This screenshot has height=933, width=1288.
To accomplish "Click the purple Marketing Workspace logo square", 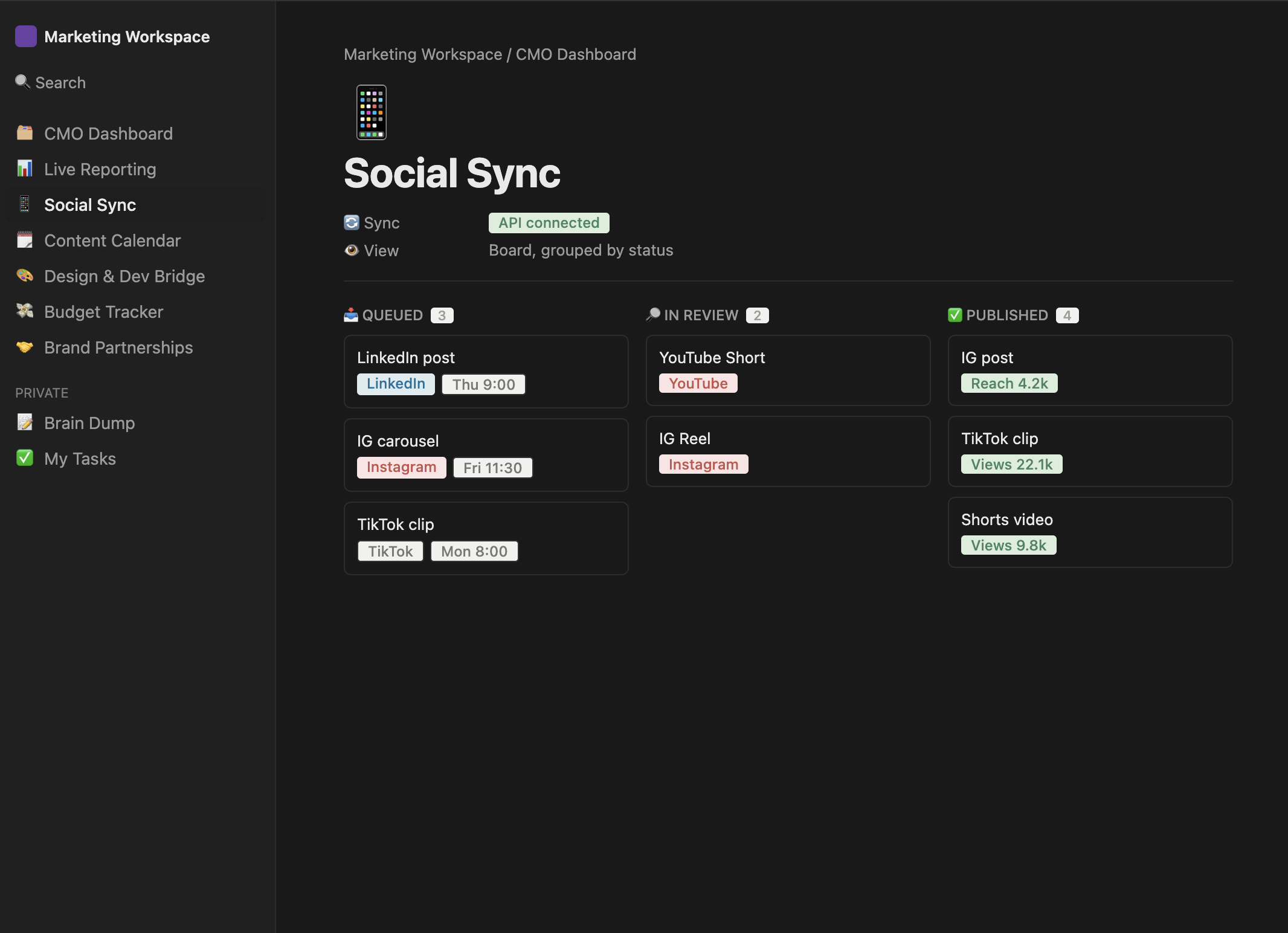I will pyautogui.click(x=26, y=36).
